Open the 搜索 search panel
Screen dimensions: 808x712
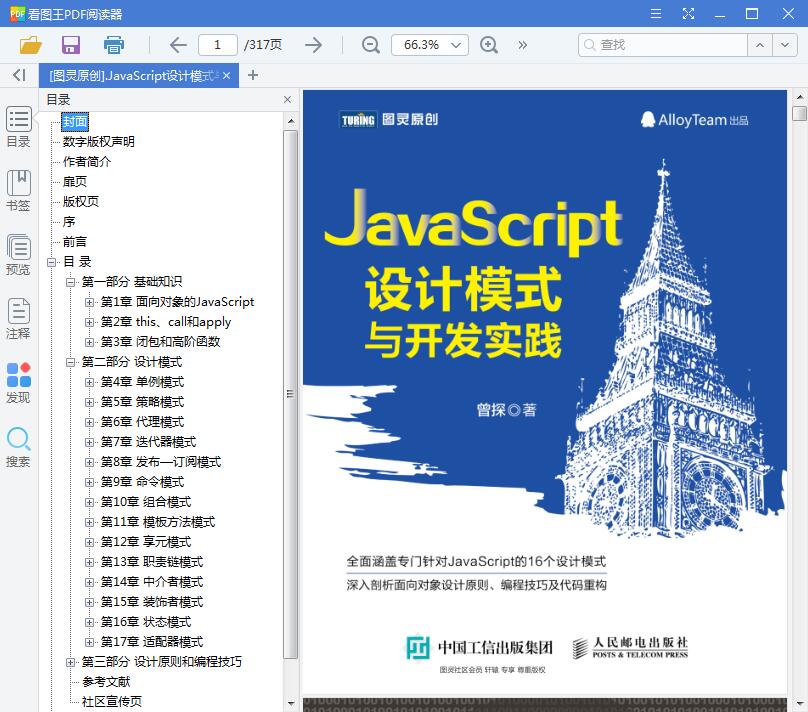click(19, 447)
